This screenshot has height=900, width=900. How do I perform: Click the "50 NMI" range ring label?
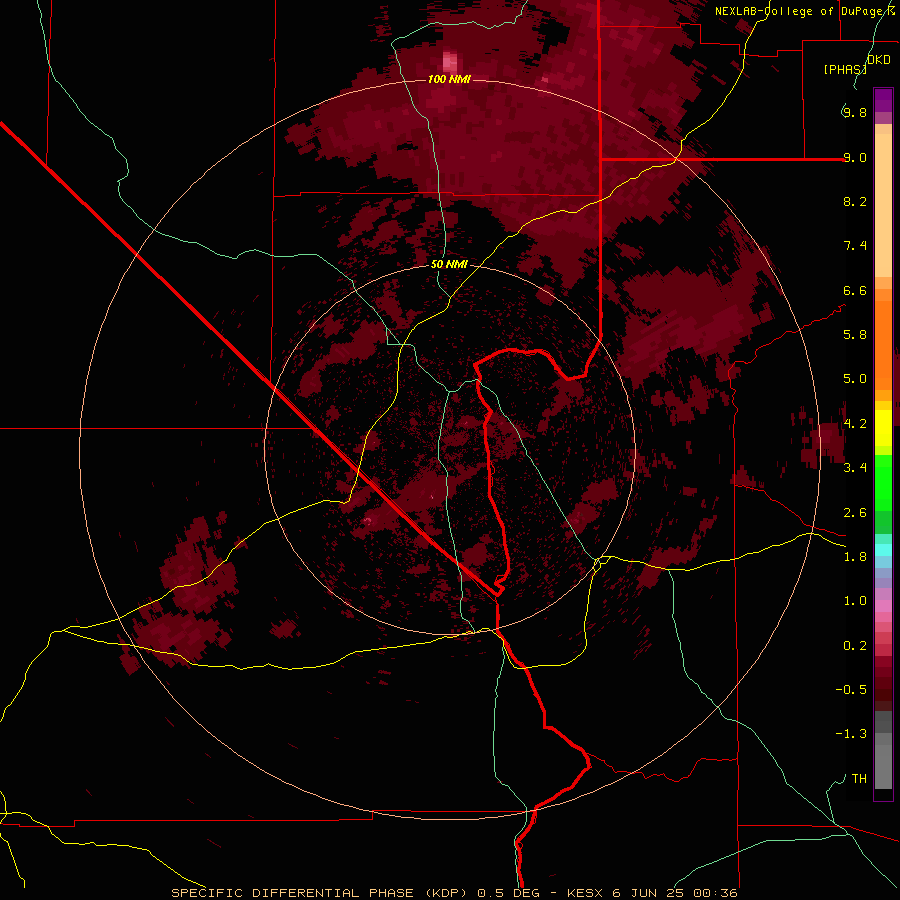[449, 264]
